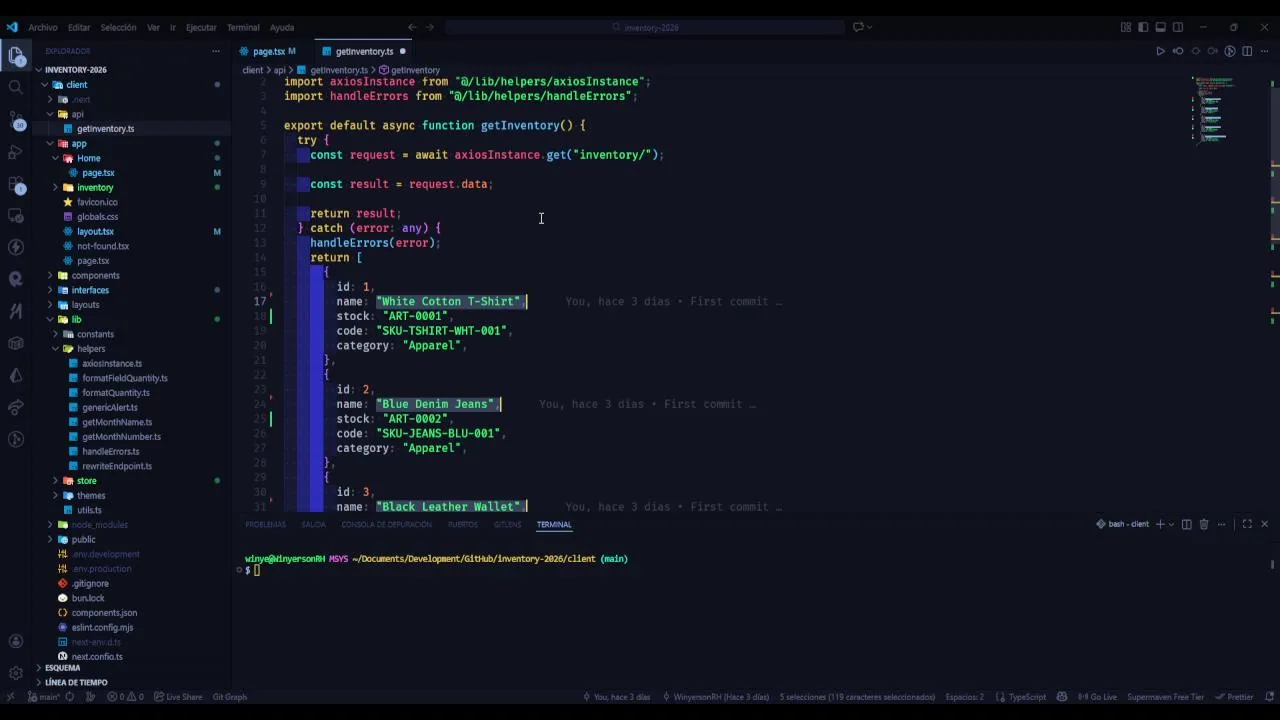The width and height of the screenshot is (1280, 720).
Task: Split the editor to the right
Action: click(1248, 51)
